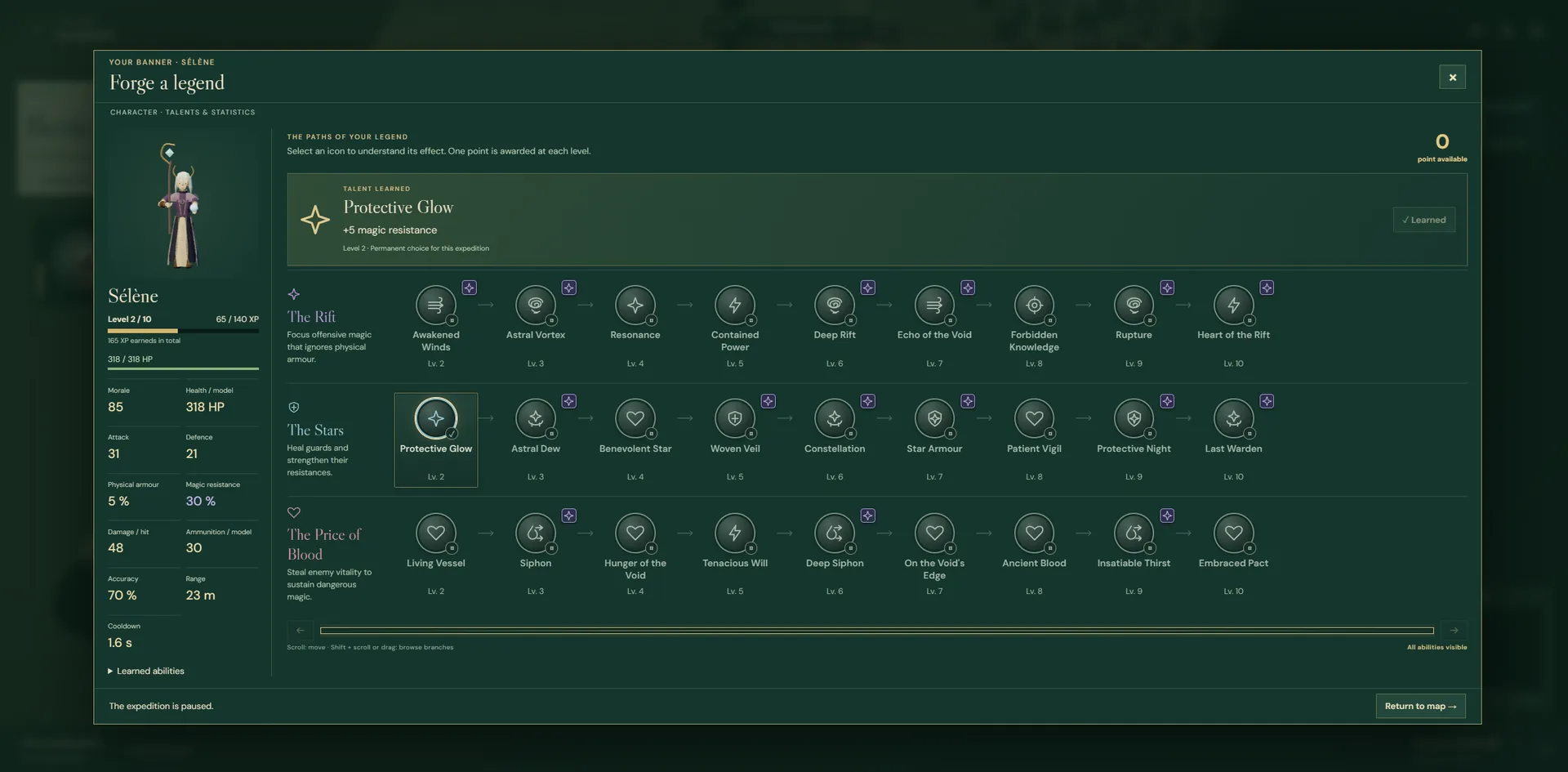Click the Rupture talent icon

pyautogui.click(x=1134, y=306)
